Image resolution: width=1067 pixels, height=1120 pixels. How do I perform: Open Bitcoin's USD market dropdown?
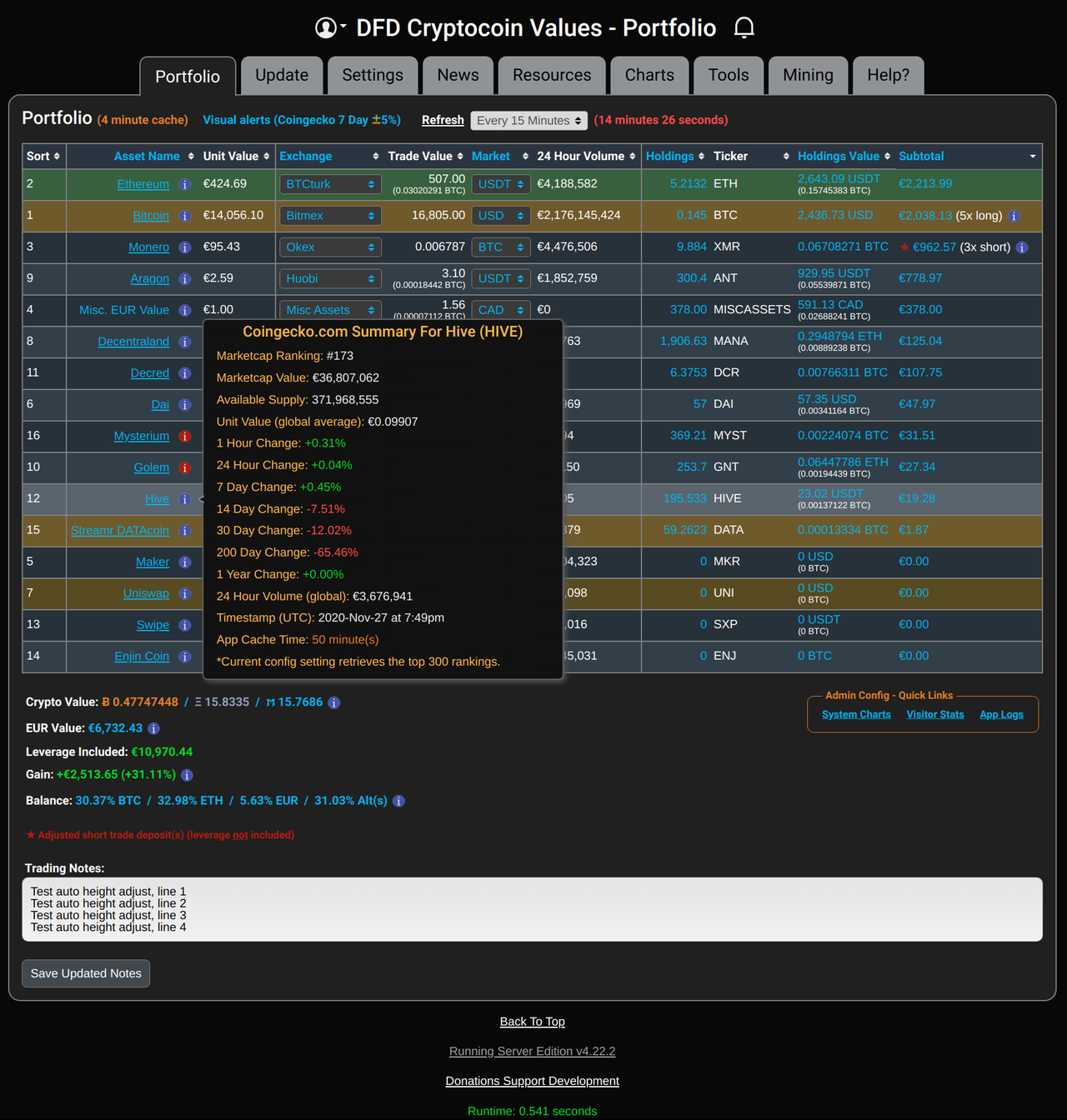tap(501, 216)
